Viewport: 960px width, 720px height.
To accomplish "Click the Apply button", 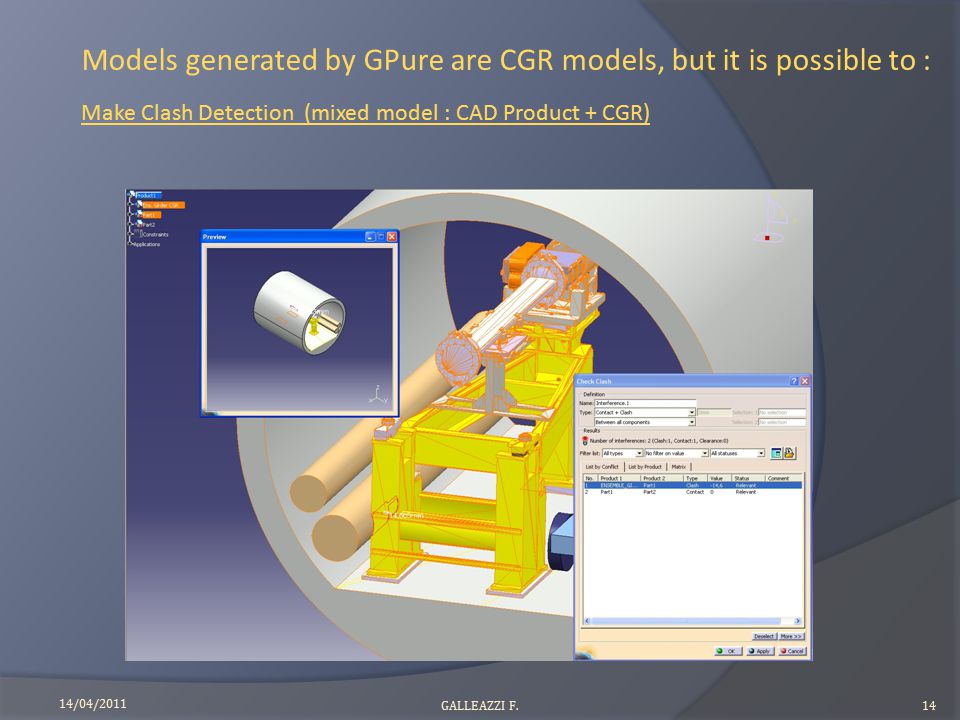I will (759, 651).
